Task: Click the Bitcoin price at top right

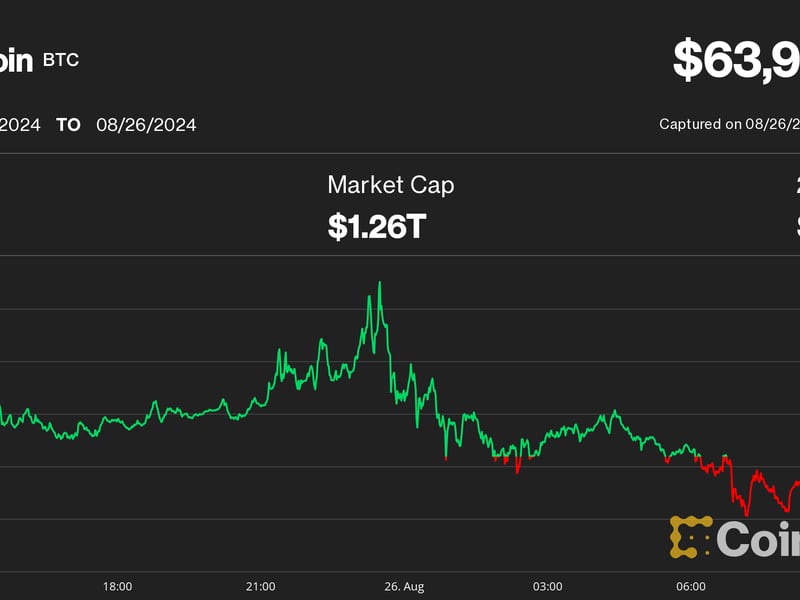Action: pyautogui.click(x=736, y=60)
